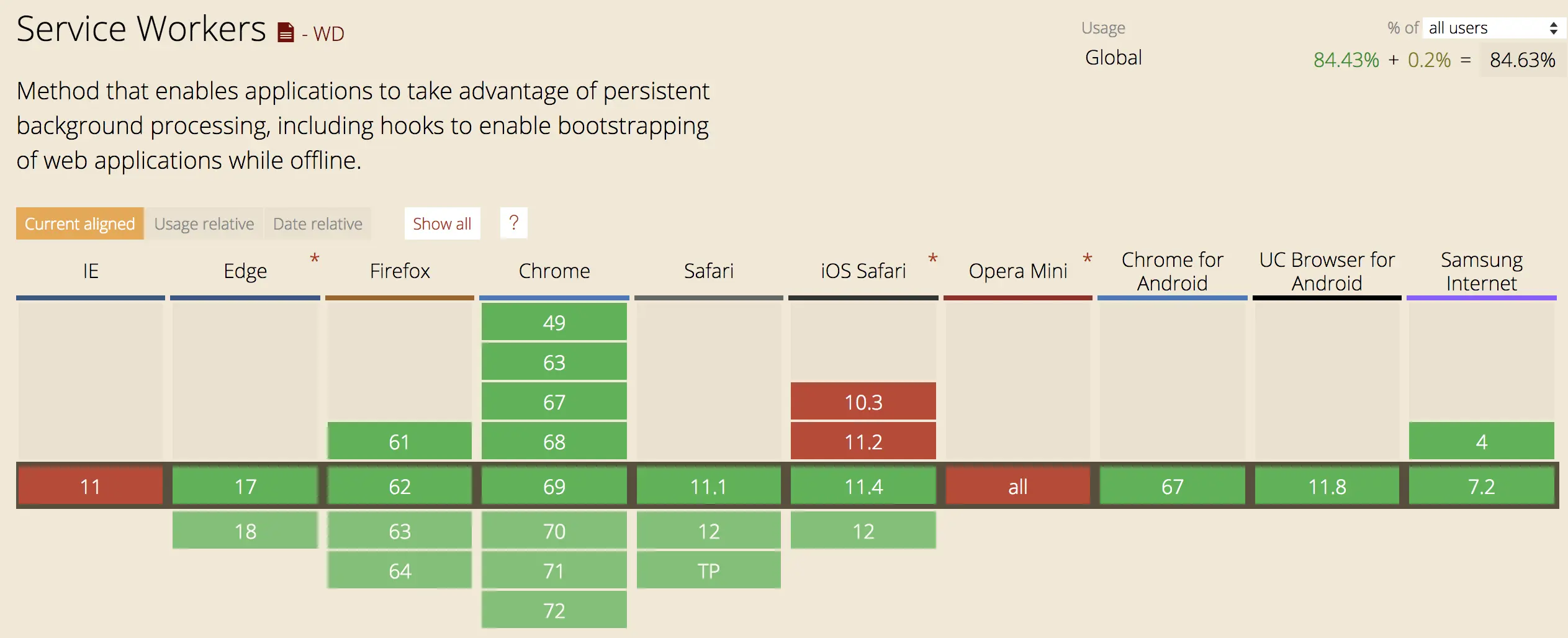Click the asterisk note next to iOS Safari
Viewport: 1568px width, 638px height.
click(932, 259)
